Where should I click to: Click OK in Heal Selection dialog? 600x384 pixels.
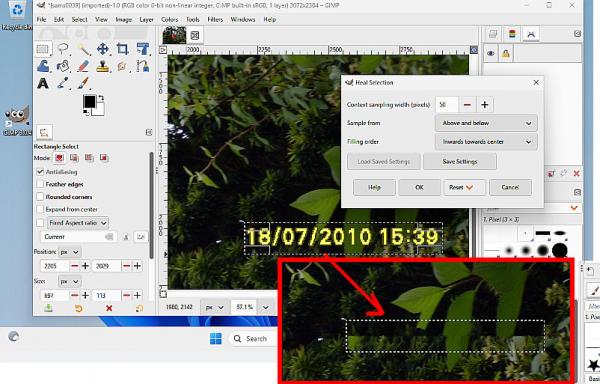[x=419, y=187]
